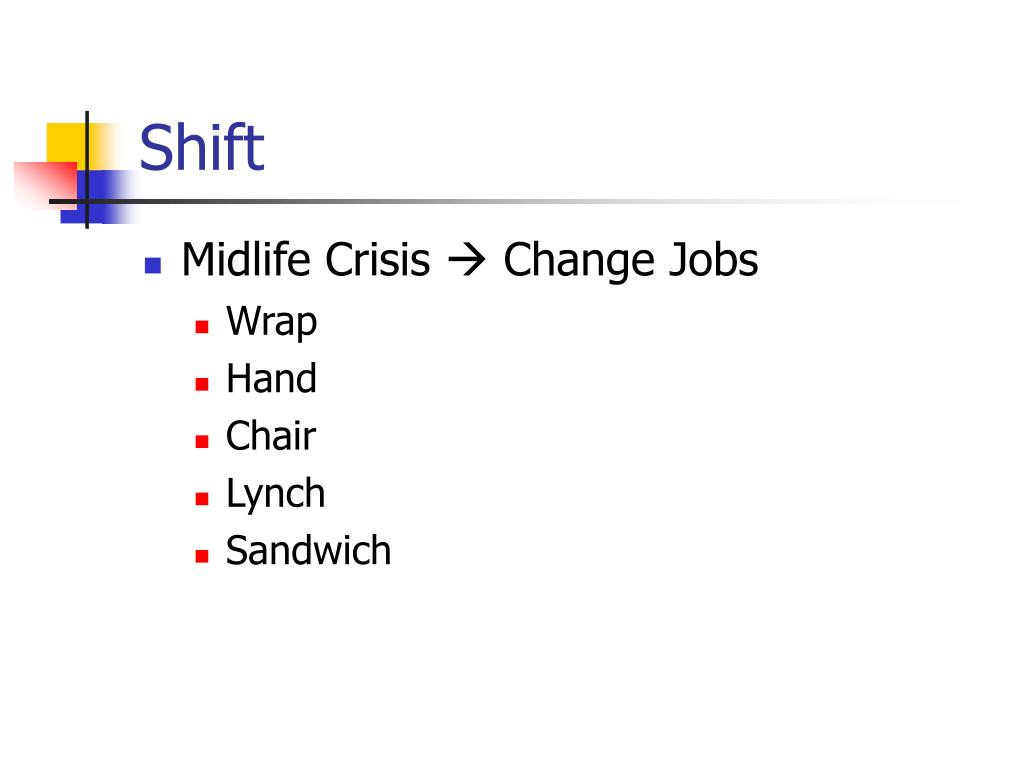
Task: Click the Change Jobs text
Action: [x=631, y=260]
